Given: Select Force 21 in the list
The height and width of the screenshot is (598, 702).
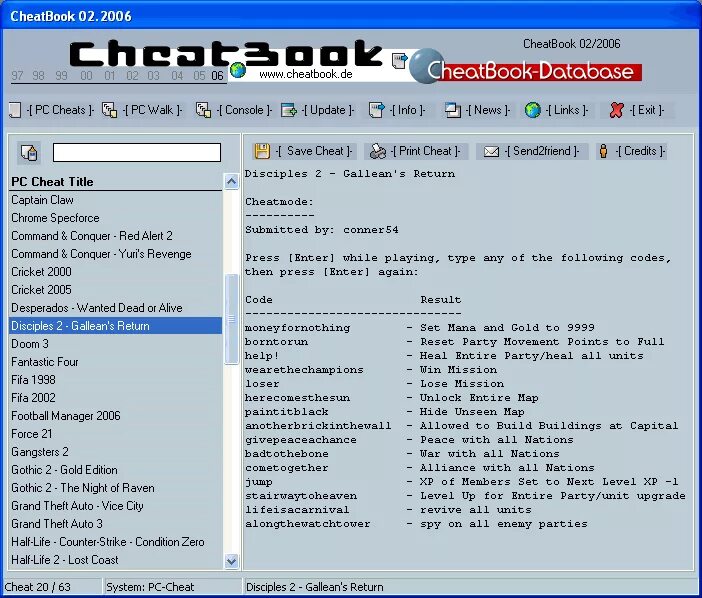Looking at the screenshot, I should tap(116, 434).
